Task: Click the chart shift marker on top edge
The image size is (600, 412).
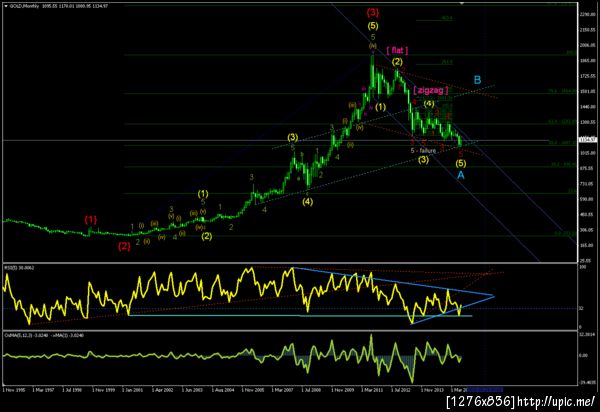Action: click(462, 3)
